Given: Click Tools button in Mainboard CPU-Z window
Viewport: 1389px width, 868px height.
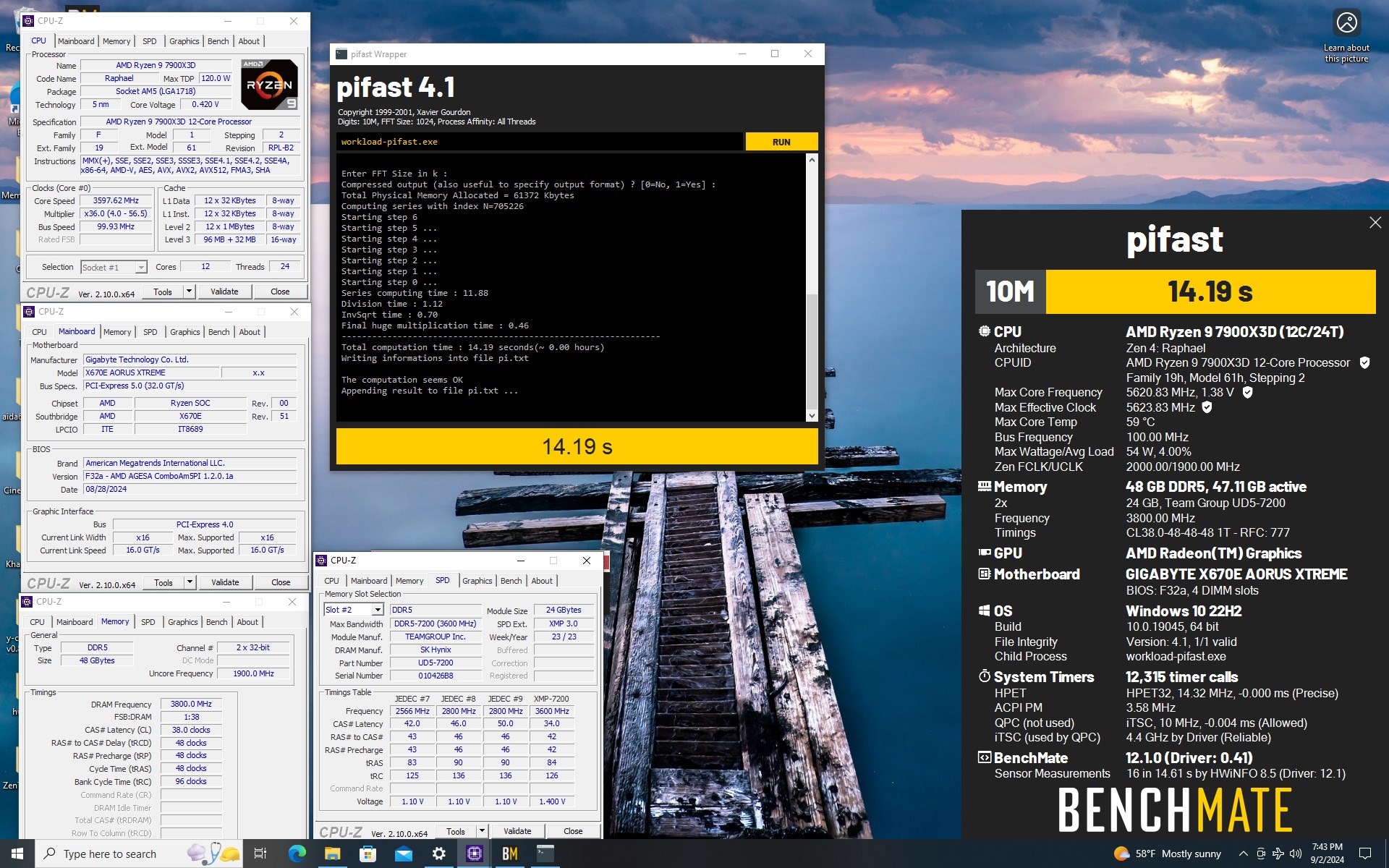Looking at the screenshot, I should coord(163,582).
